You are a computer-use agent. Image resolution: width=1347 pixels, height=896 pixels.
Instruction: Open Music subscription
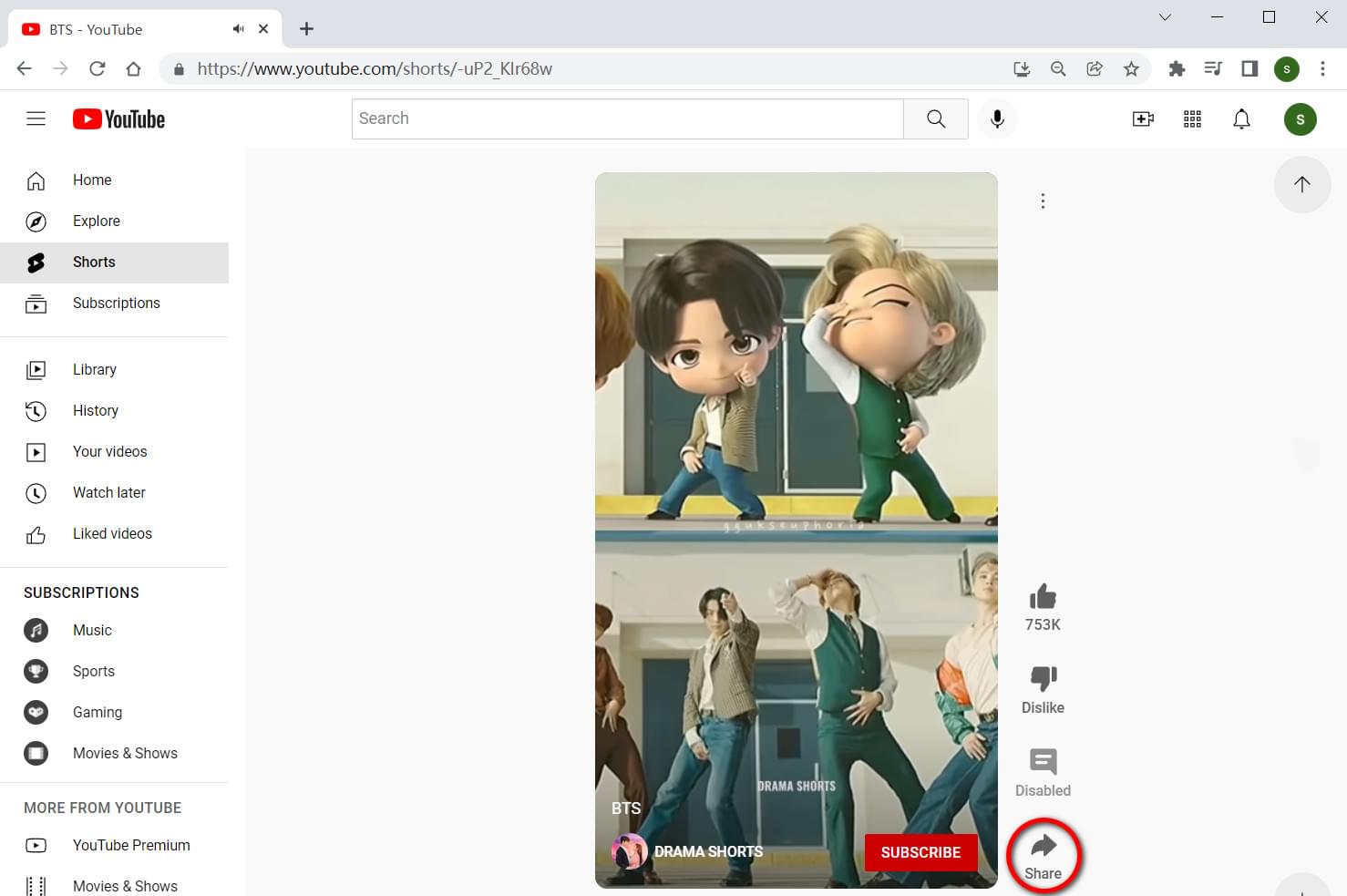tap(115, 631)
